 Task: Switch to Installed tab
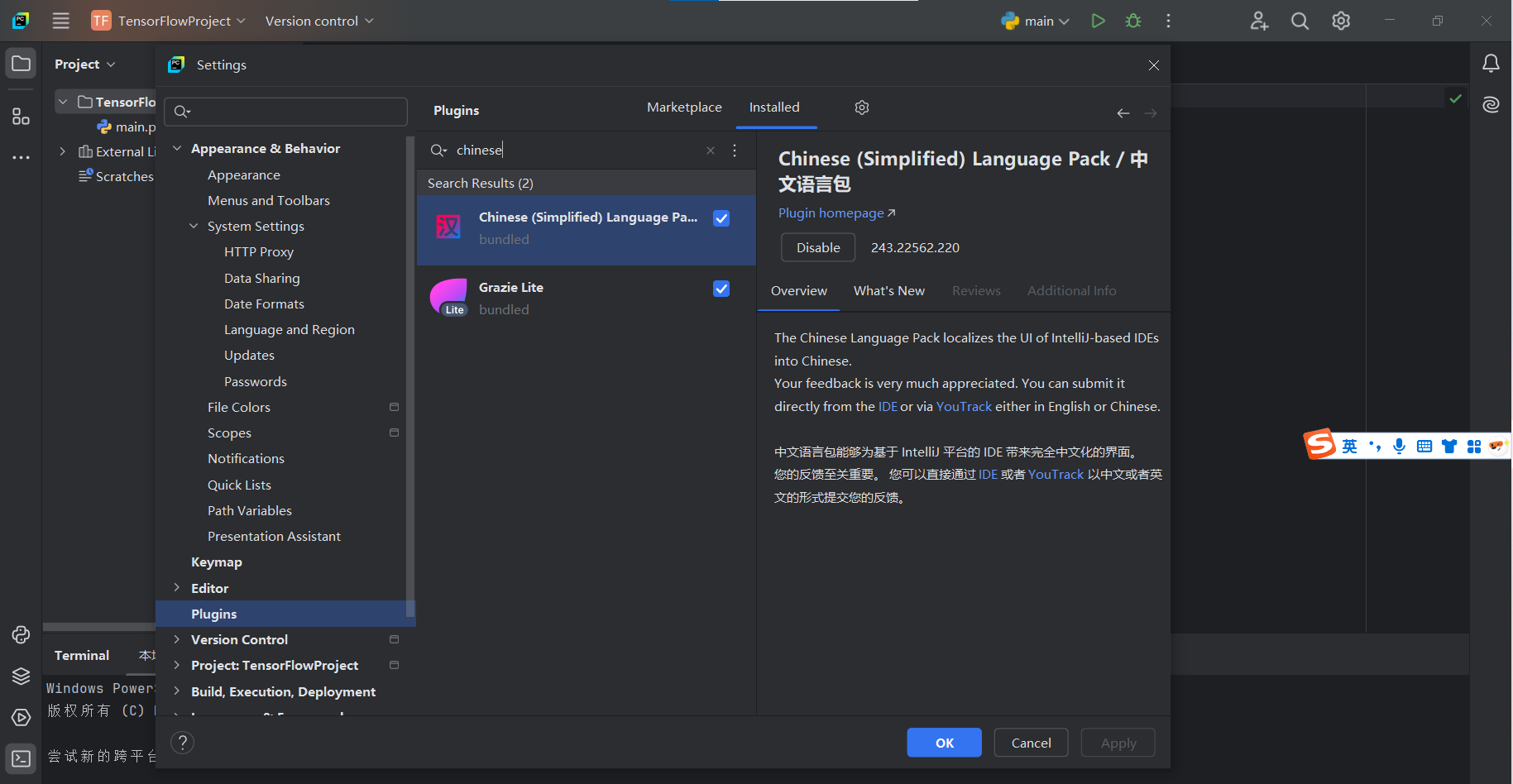[774, 108]
